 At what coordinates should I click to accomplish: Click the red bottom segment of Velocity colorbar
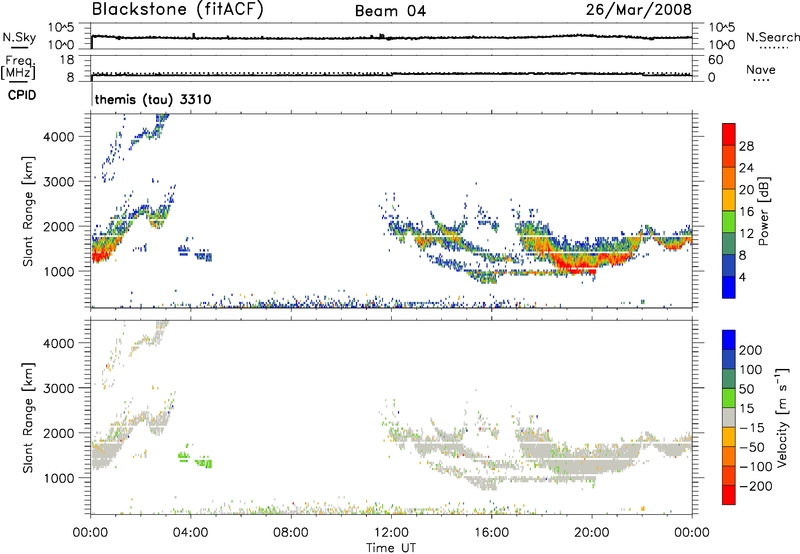pyautogui.click(x=729, y=495)
